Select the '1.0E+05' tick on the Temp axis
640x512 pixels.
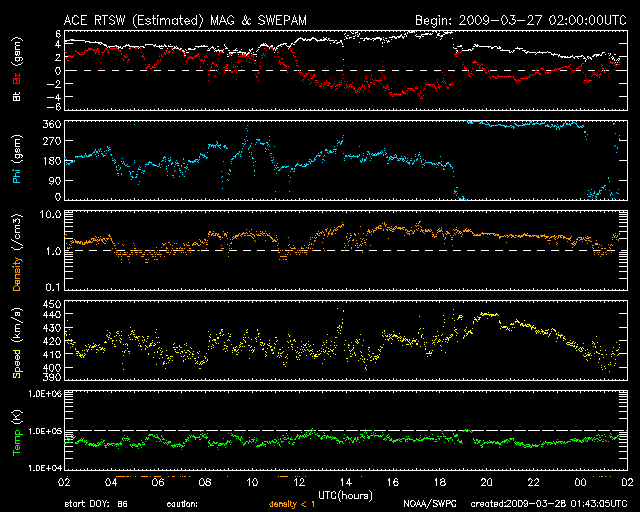point(45,431)
